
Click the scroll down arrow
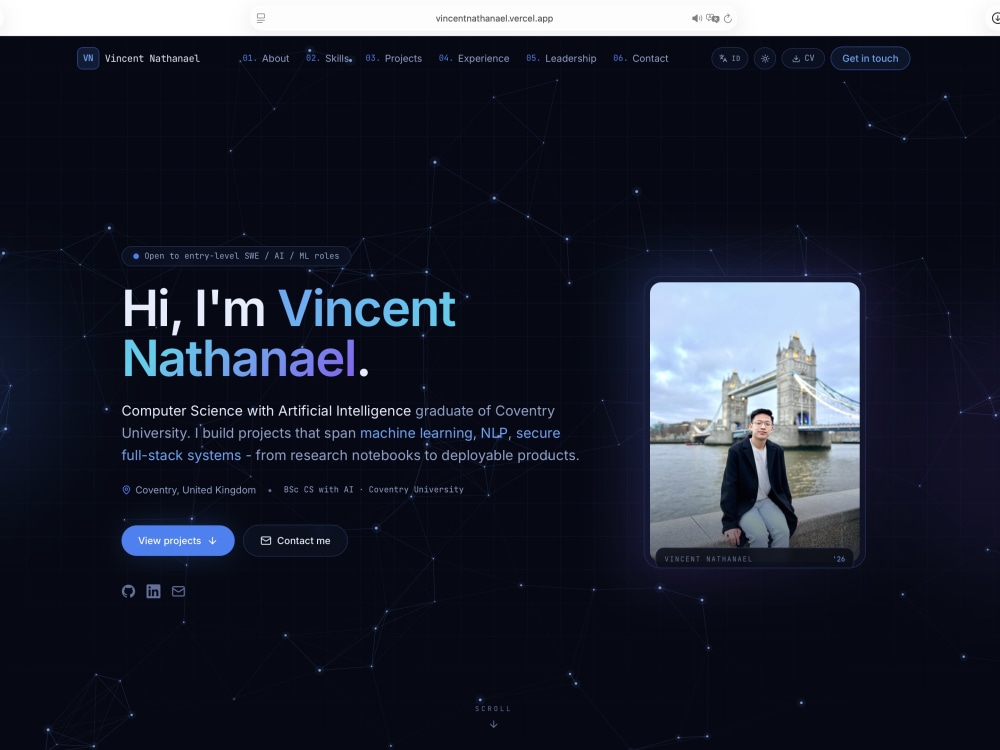pyautogui.click(x=494, y=724)
